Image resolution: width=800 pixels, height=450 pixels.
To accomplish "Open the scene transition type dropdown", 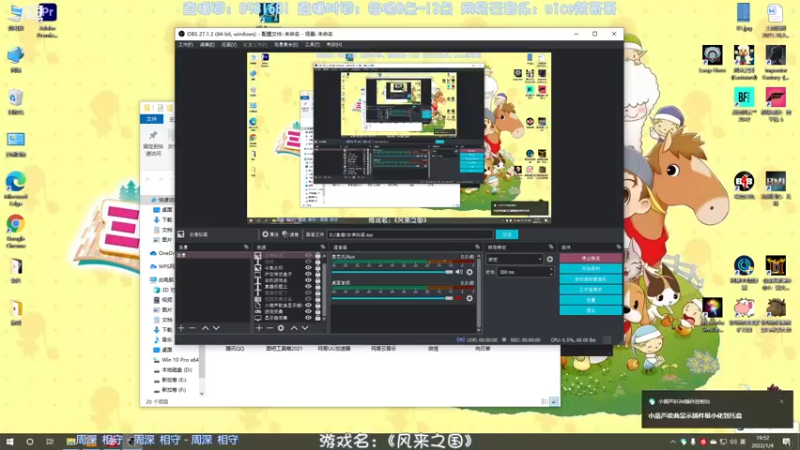I will pos(514,259).
